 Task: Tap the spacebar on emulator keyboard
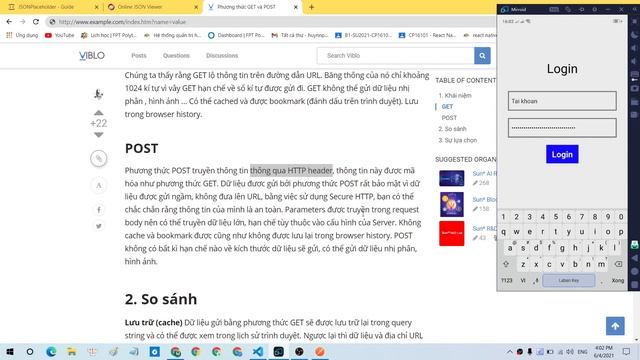pos(569,280)
